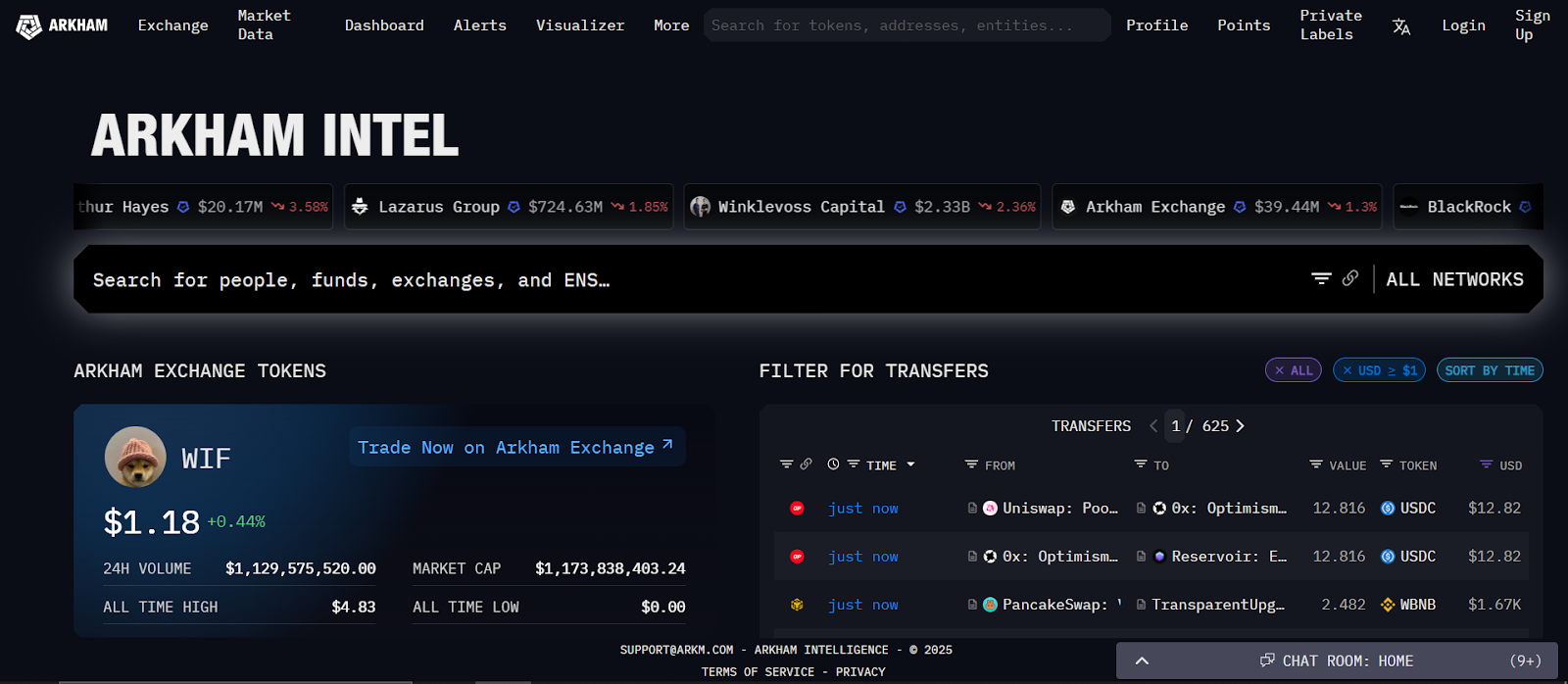Click the 2.482 WBNB transfer value
Viewport: 1568px width, 684px height.
pyautogui.click(x=1343, y=605)
